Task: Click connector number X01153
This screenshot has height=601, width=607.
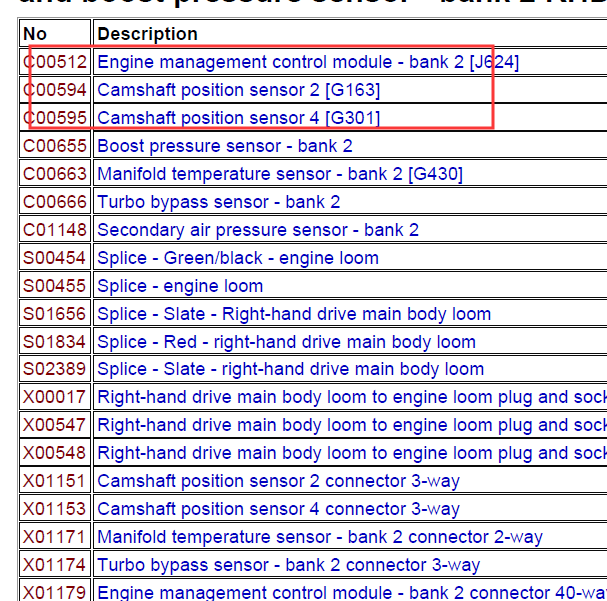Action: (x=55, y=509)
